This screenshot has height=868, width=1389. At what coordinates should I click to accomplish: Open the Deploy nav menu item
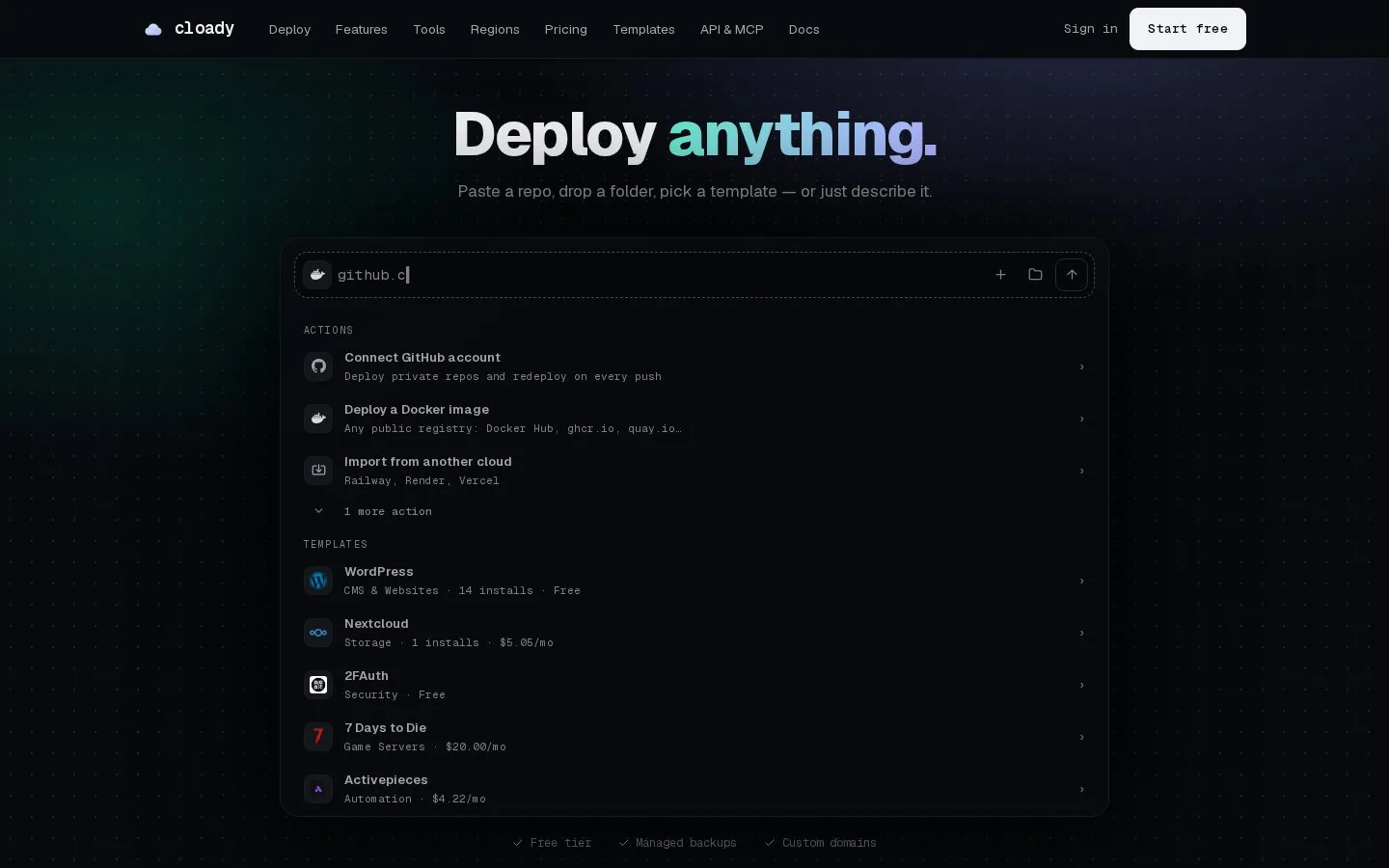289,30
